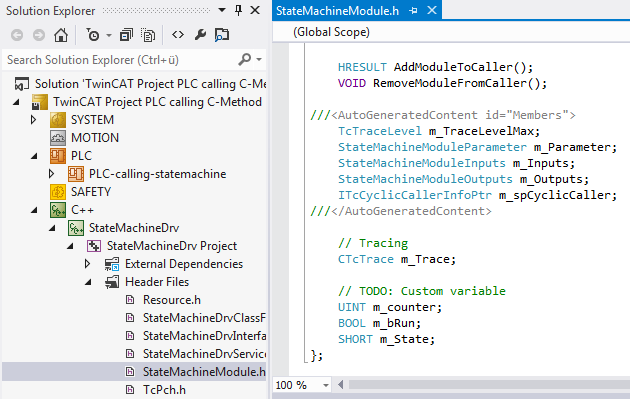Image resolution: width=630 pixels, height=399 pixels.
Task: Select the Solution 'TwinCAT Project' root node
Action: (x=151, y=84)
